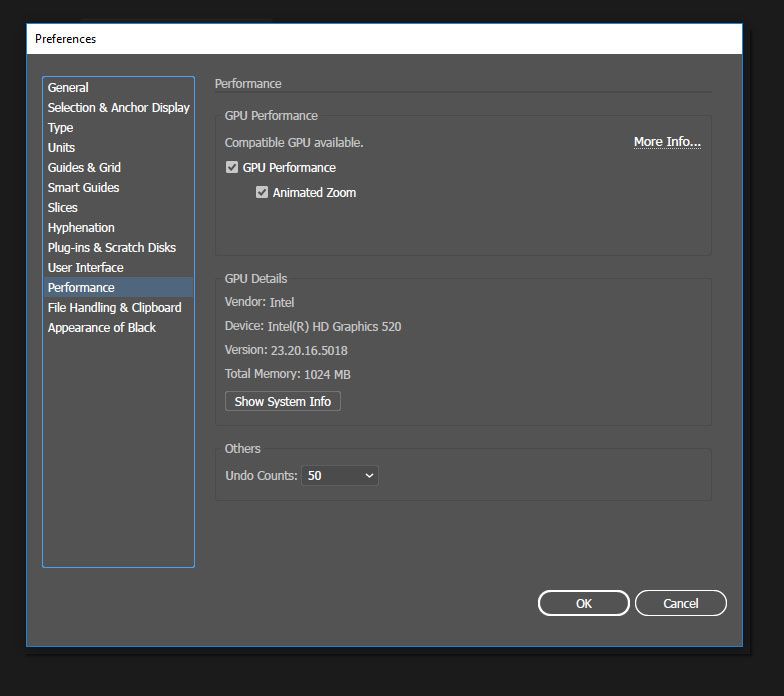This screenshot has height=696, width=784.
Task: Open the Undo Counts dropdown
Action: tap(340, 476)
